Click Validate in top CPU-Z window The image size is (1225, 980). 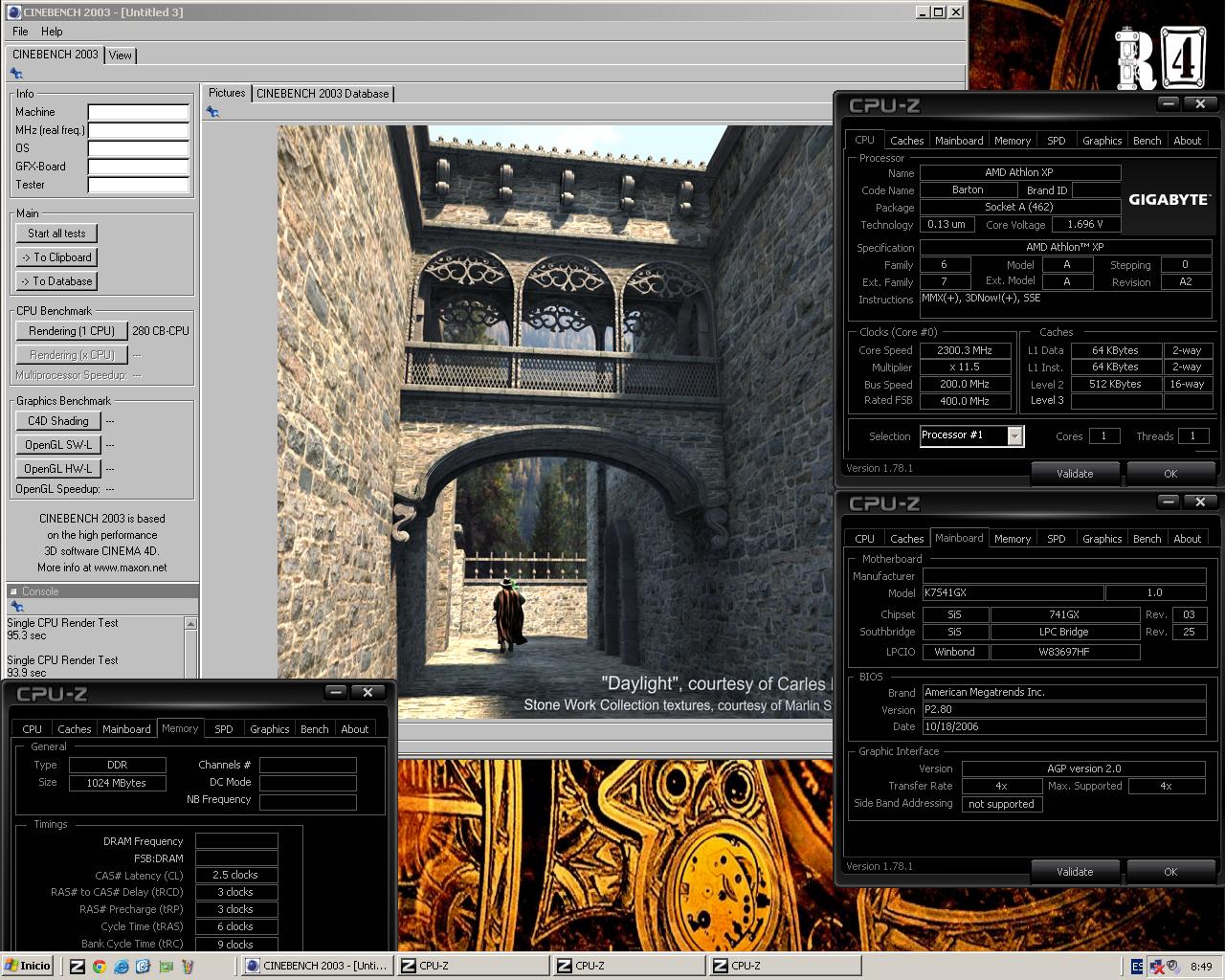click(1074, 474)
